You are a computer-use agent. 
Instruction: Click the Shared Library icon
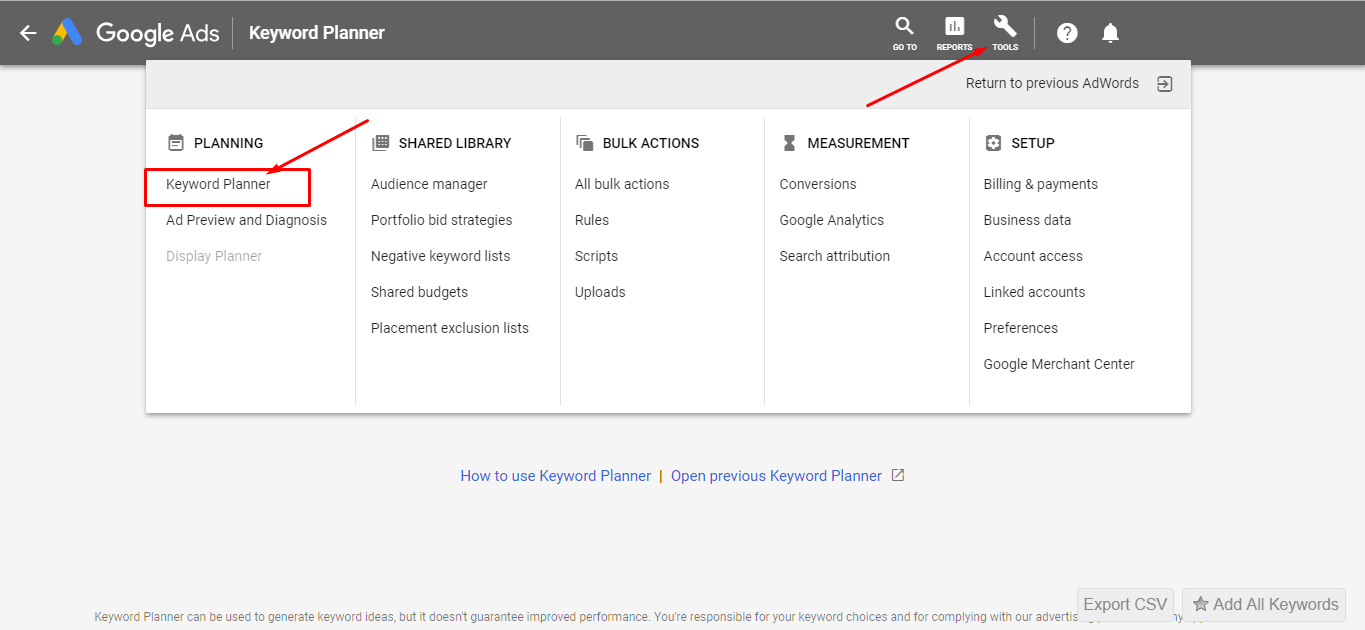click(380, 143)
